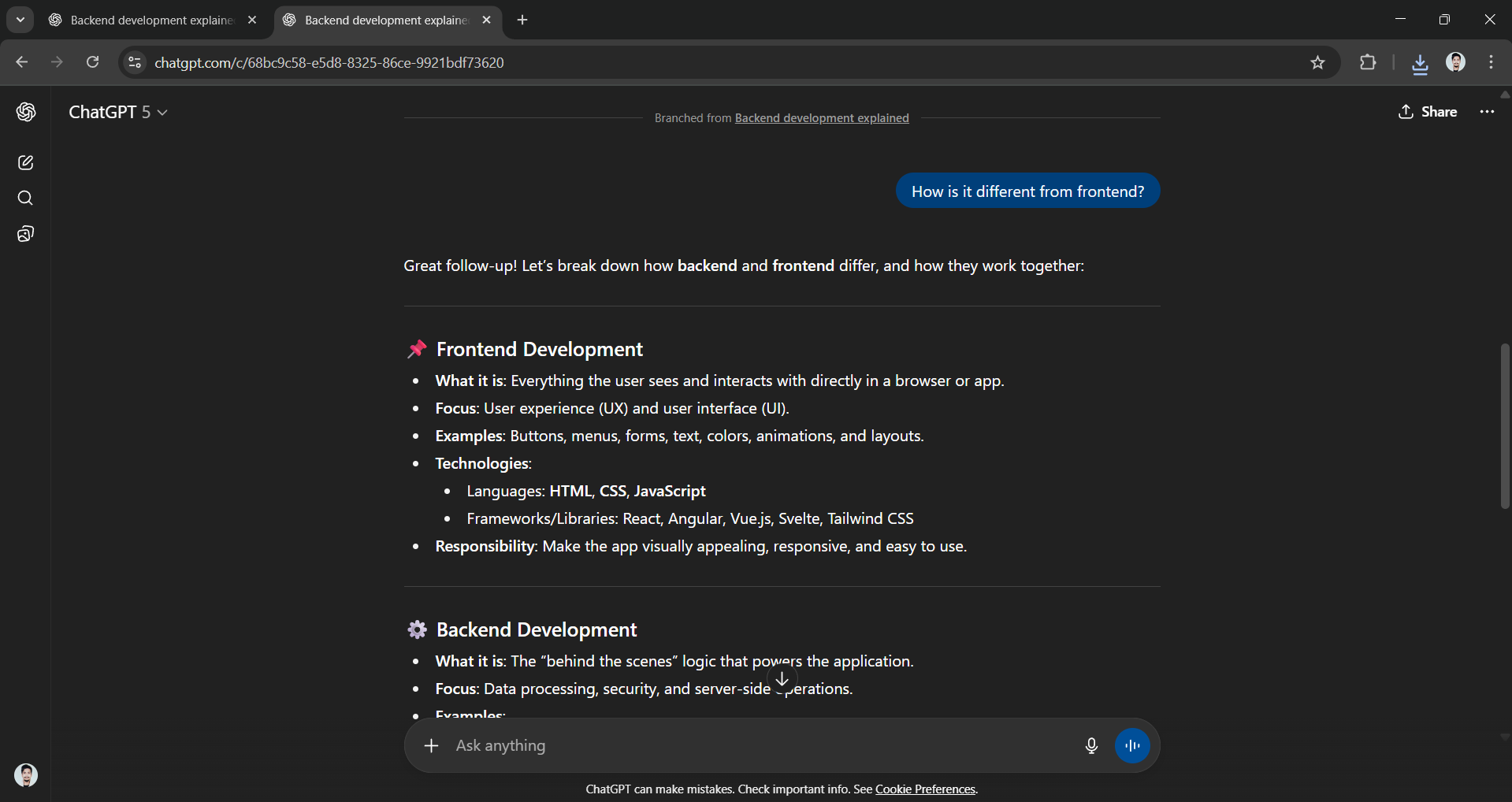Viewport: 1512px width, 802px height.
Task: Open tab search with the top-left chevron
Action: click(20, 20)
